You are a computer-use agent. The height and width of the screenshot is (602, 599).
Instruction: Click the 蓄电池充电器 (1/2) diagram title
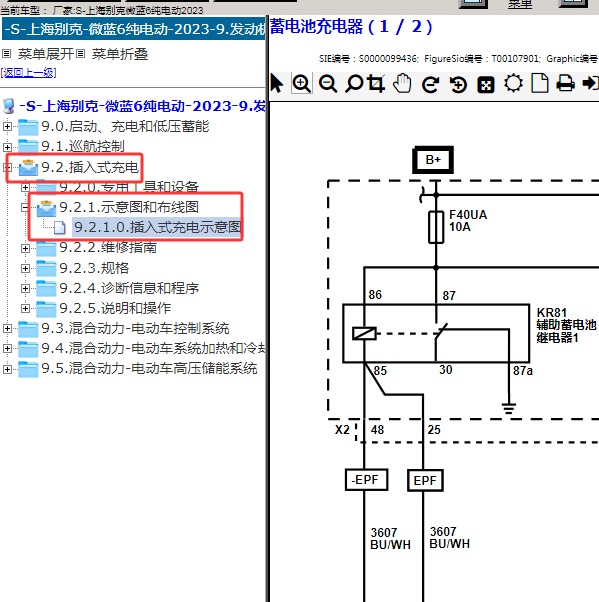click(351, 27)
